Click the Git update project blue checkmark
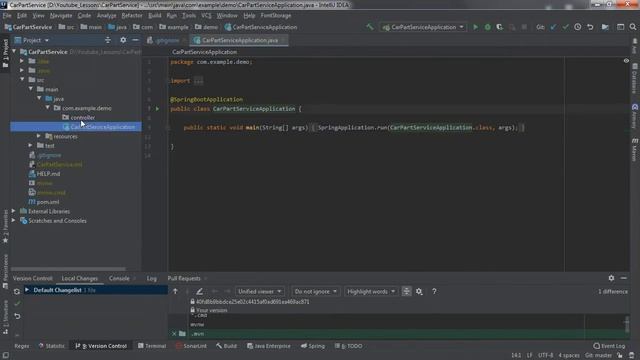The width and height of the screenshot is (640, 360). point(553,27)
